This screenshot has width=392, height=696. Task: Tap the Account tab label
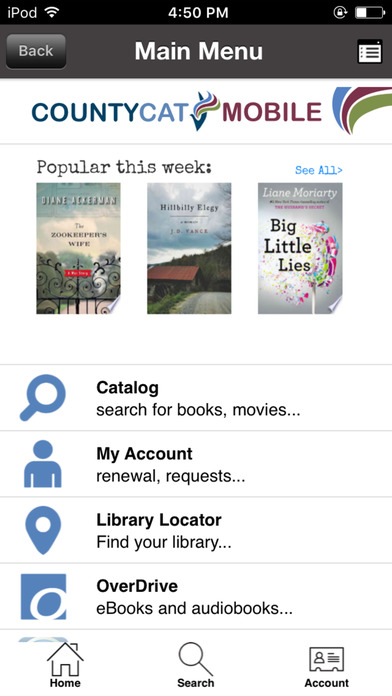[x=326, y=683]
